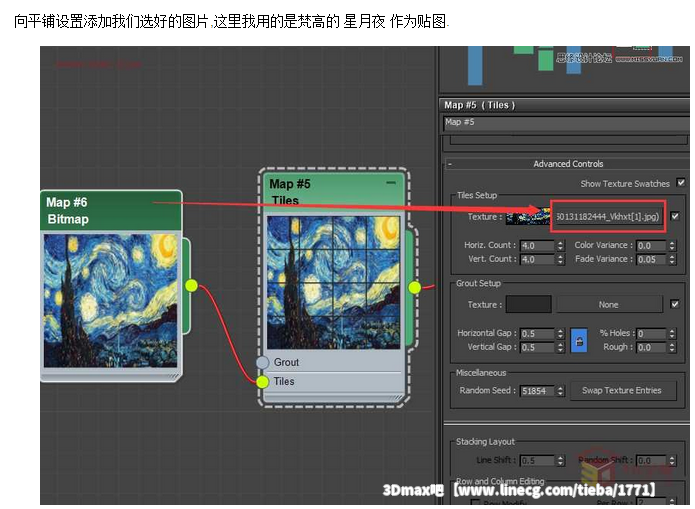Toggle Show Texture Swatches checkbox
The image size is (695, 509).
click(681, 183)
